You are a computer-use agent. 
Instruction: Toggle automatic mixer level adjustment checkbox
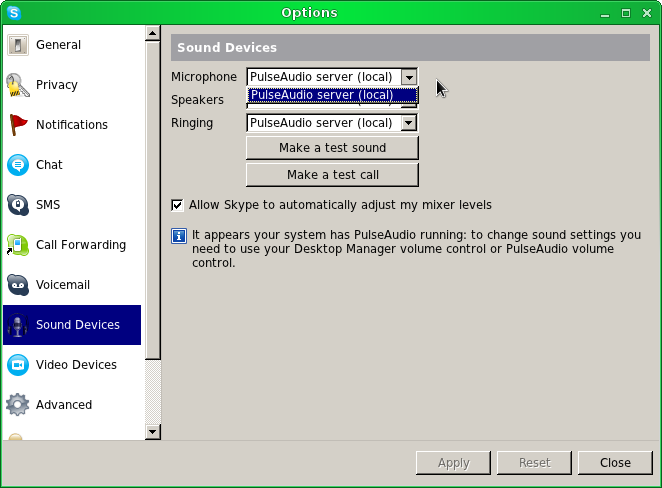tap(177, 205)
